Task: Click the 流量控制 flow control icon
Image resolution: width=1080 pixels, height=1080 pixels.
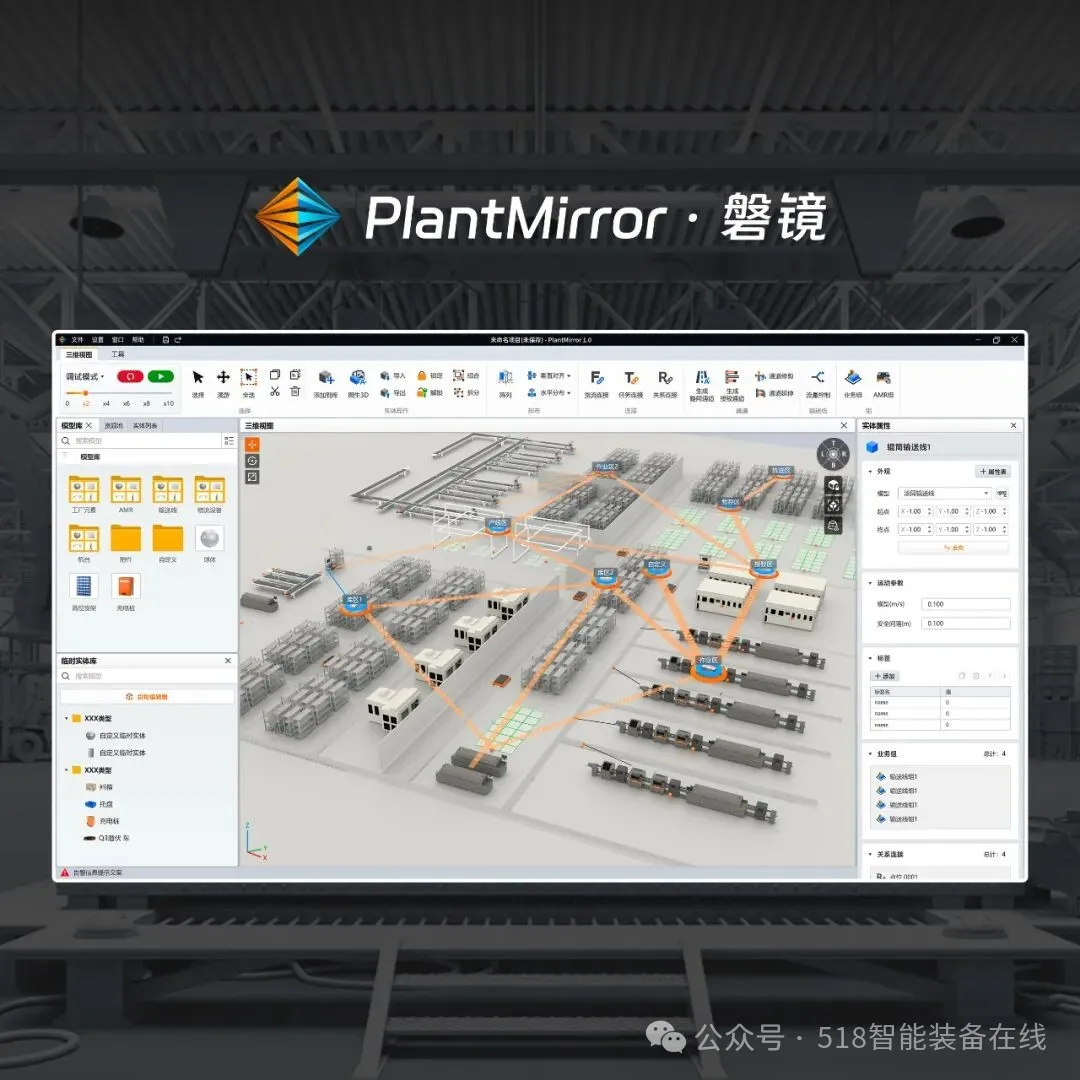Action: coord(818,378)
